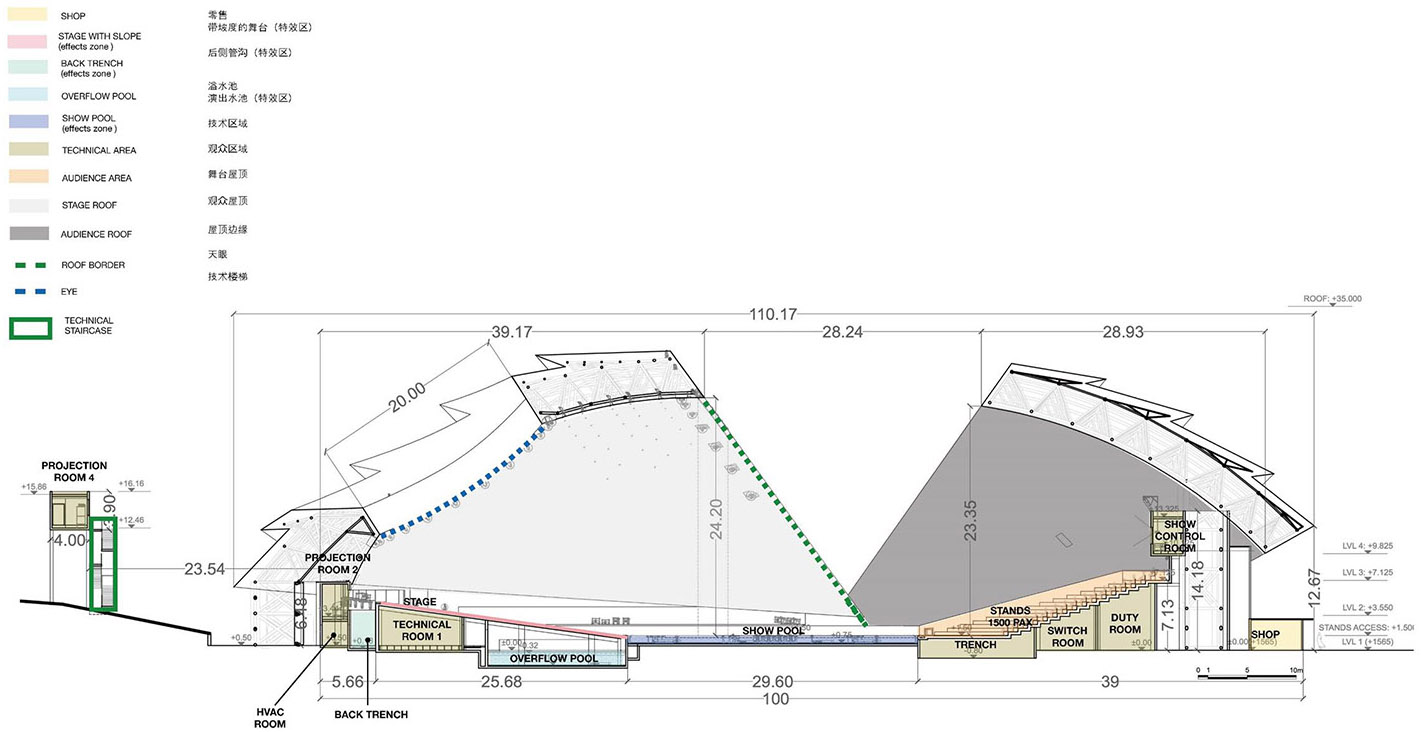Click the total length dimension '100'
The height and width of the screenshot is (732, 1421).
pyautogui.click(x=775, y=699)
